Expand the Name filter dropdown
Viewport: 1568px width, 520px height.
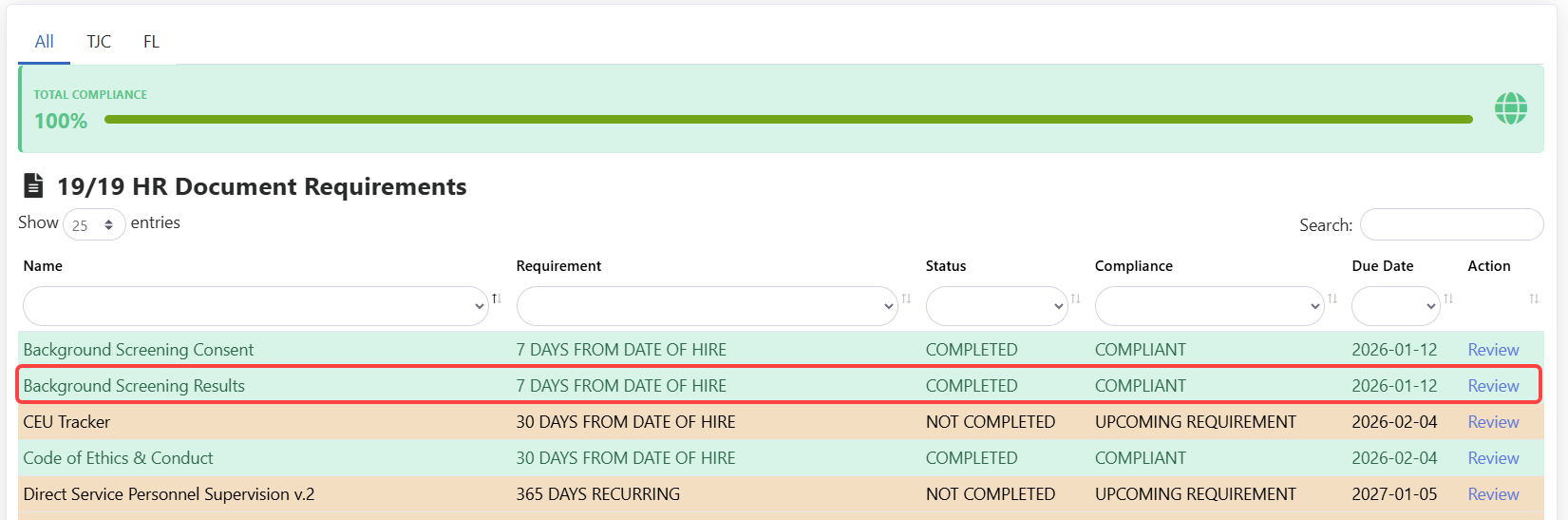(x=255, y=306)
